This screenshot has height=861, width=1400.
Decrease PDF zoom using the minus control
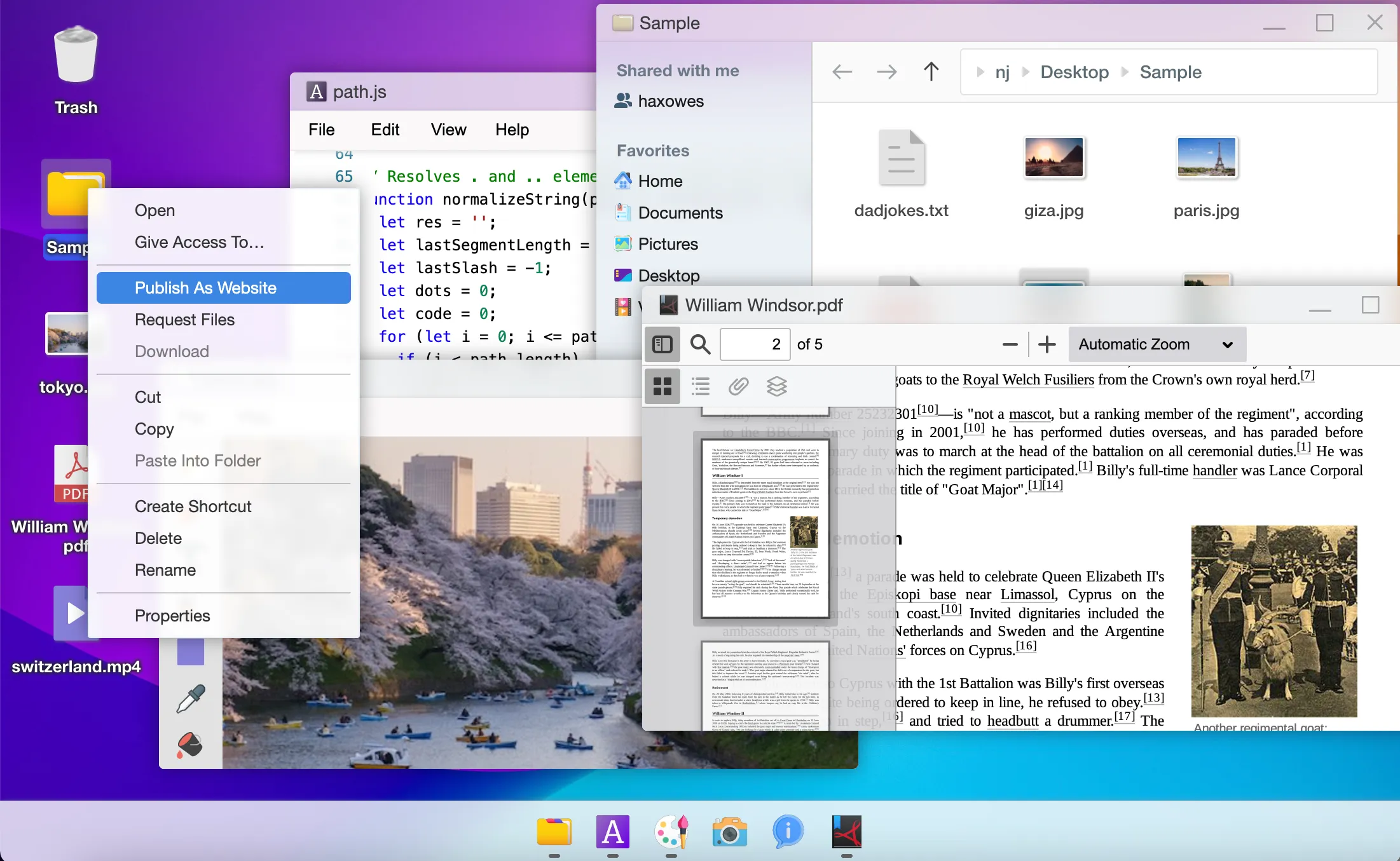(1010, 344)
